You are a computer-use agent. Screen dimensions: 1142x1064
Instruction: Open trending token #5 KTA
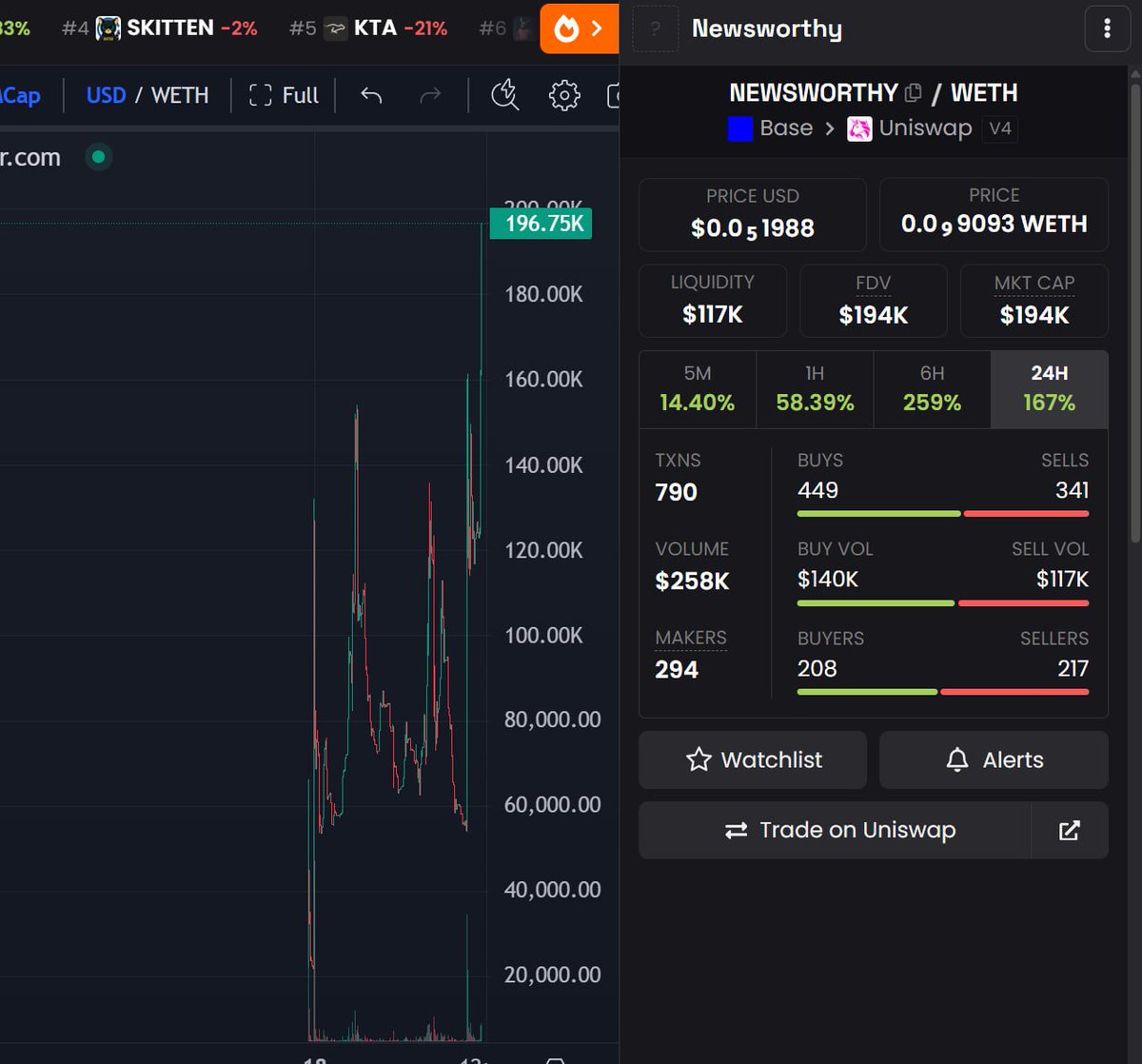tap(368, 29)
